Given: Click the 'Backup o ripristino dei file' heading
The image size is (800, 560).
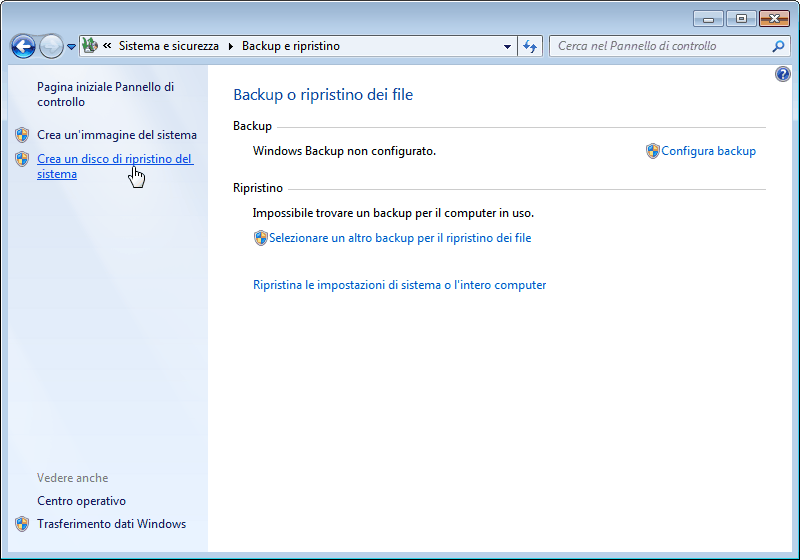Looking at the screenshot, I should tap(323, 95).
